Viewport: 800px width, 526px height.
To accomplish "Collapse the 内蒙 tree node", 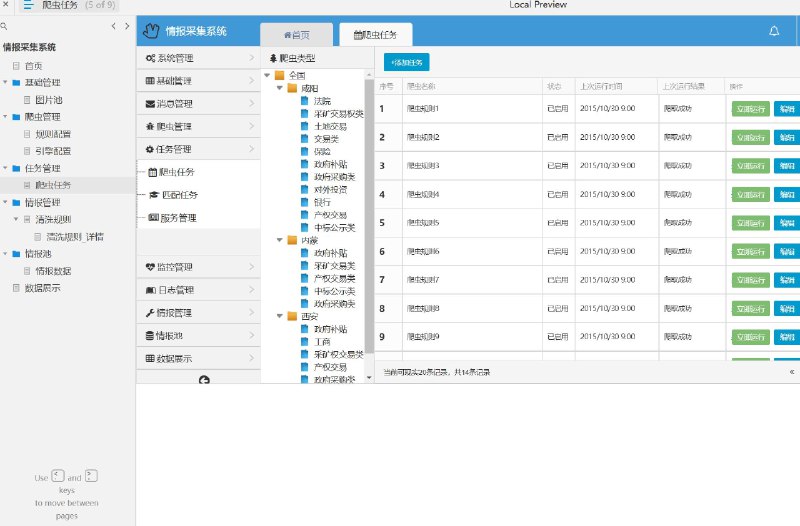I will (x=280, y=240).
